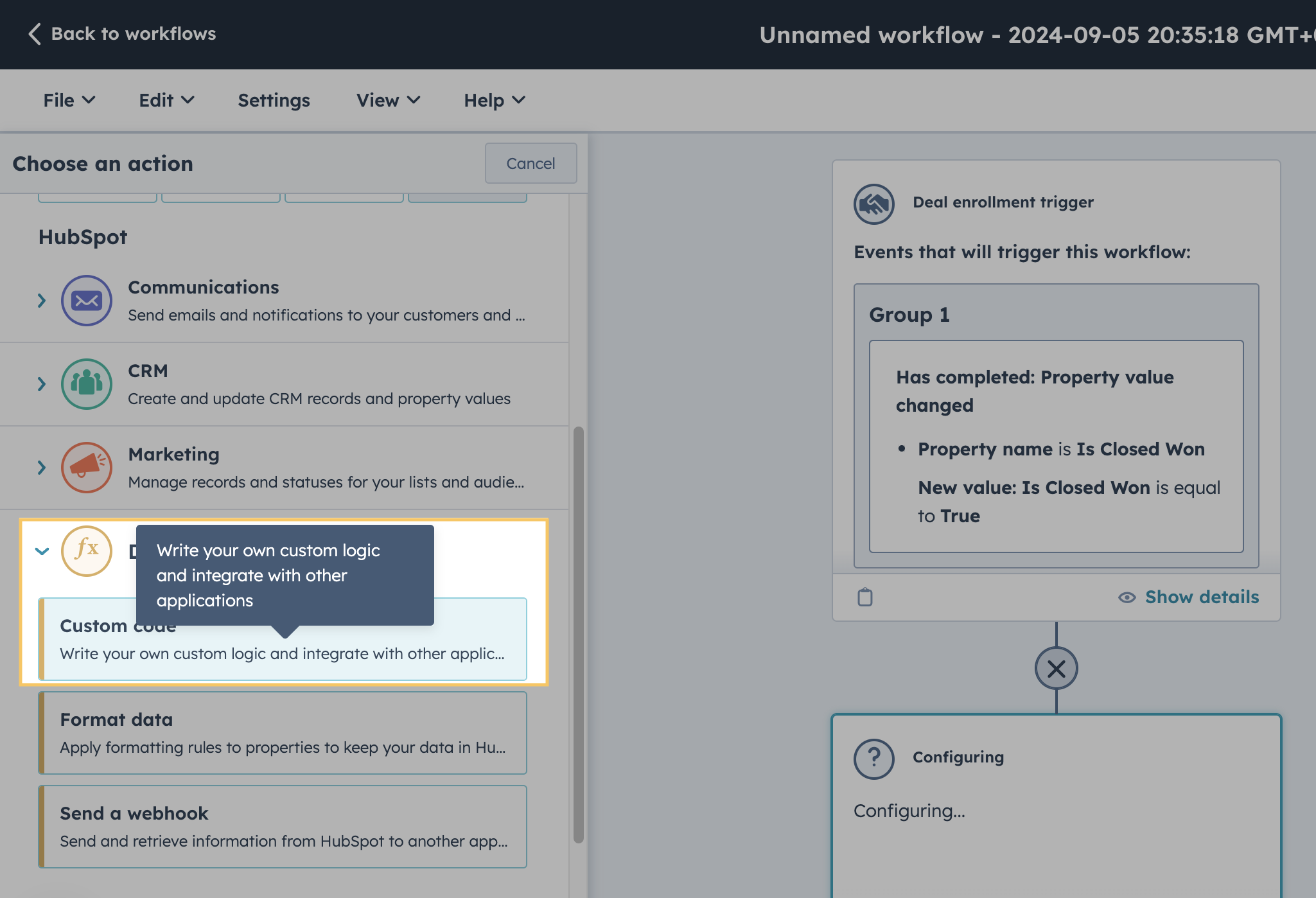Screen dimensions: 1316x898
Task: Click the Edit menu dropdown arrow
Action: click(x=188, y=100)
